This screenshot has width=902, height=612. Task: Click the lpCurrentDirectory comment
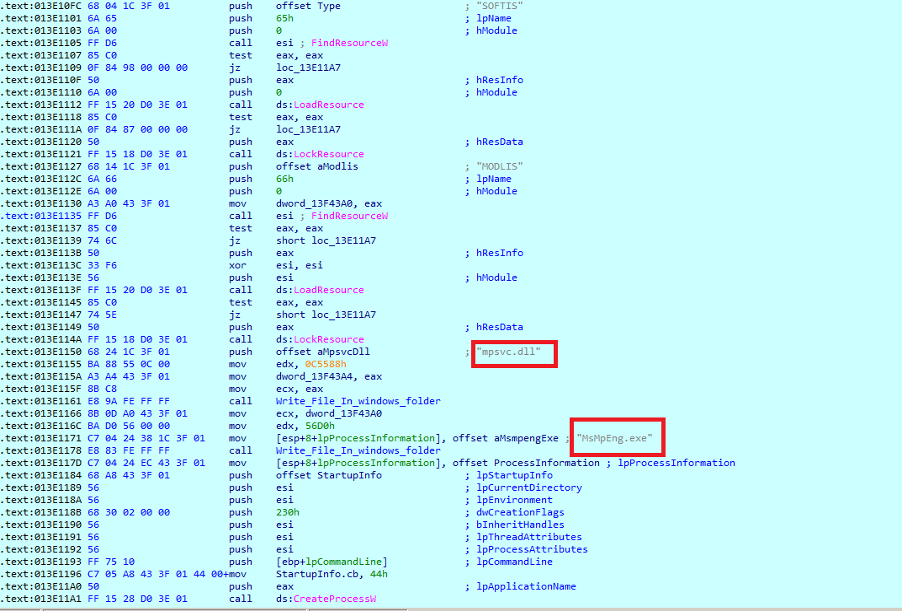pos(529,488)
